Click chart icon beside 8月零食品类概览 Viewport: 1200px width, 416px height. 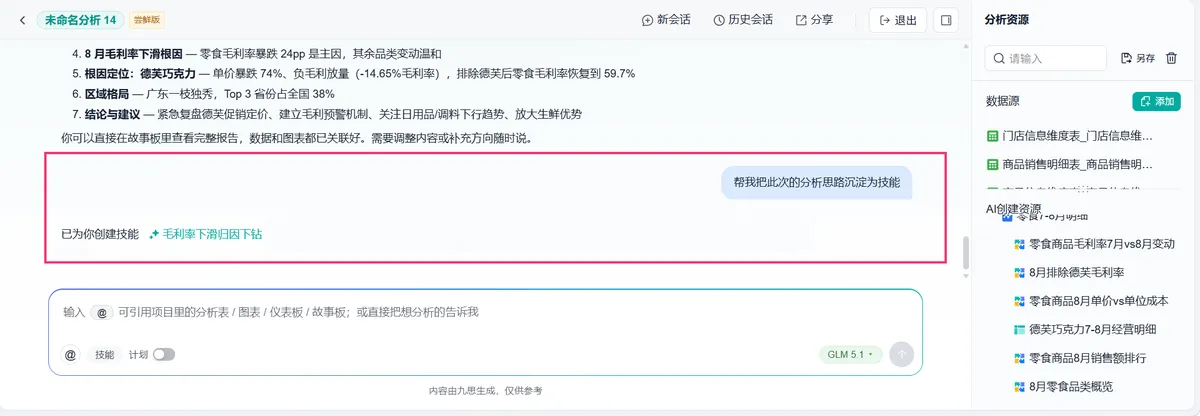tap(1019, 386)
